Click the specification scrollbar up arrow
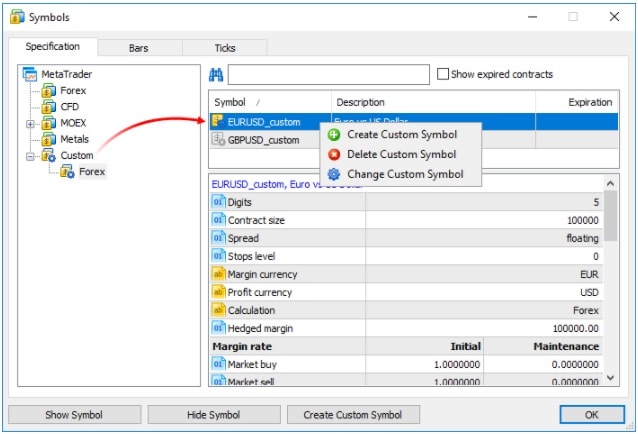The image size is (638, 434). 610,183
